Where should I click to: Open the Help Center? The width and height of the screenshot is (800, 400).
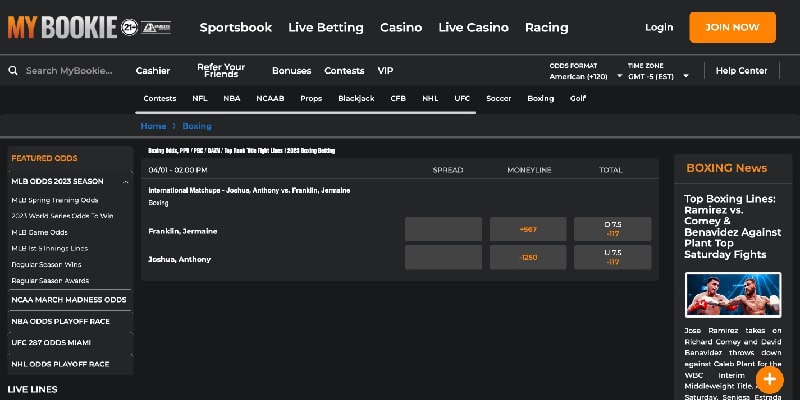[741, 71]
